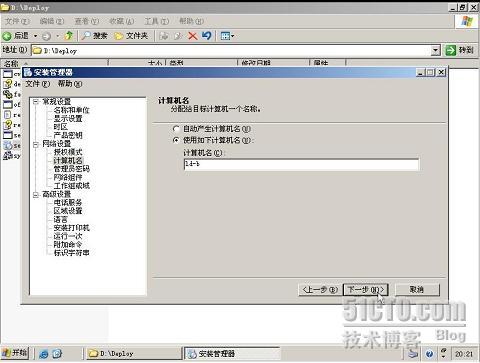The height and width of the screenshot is (363, 480).
Task: Click the 上一步 back button
Action: [319, 290]
